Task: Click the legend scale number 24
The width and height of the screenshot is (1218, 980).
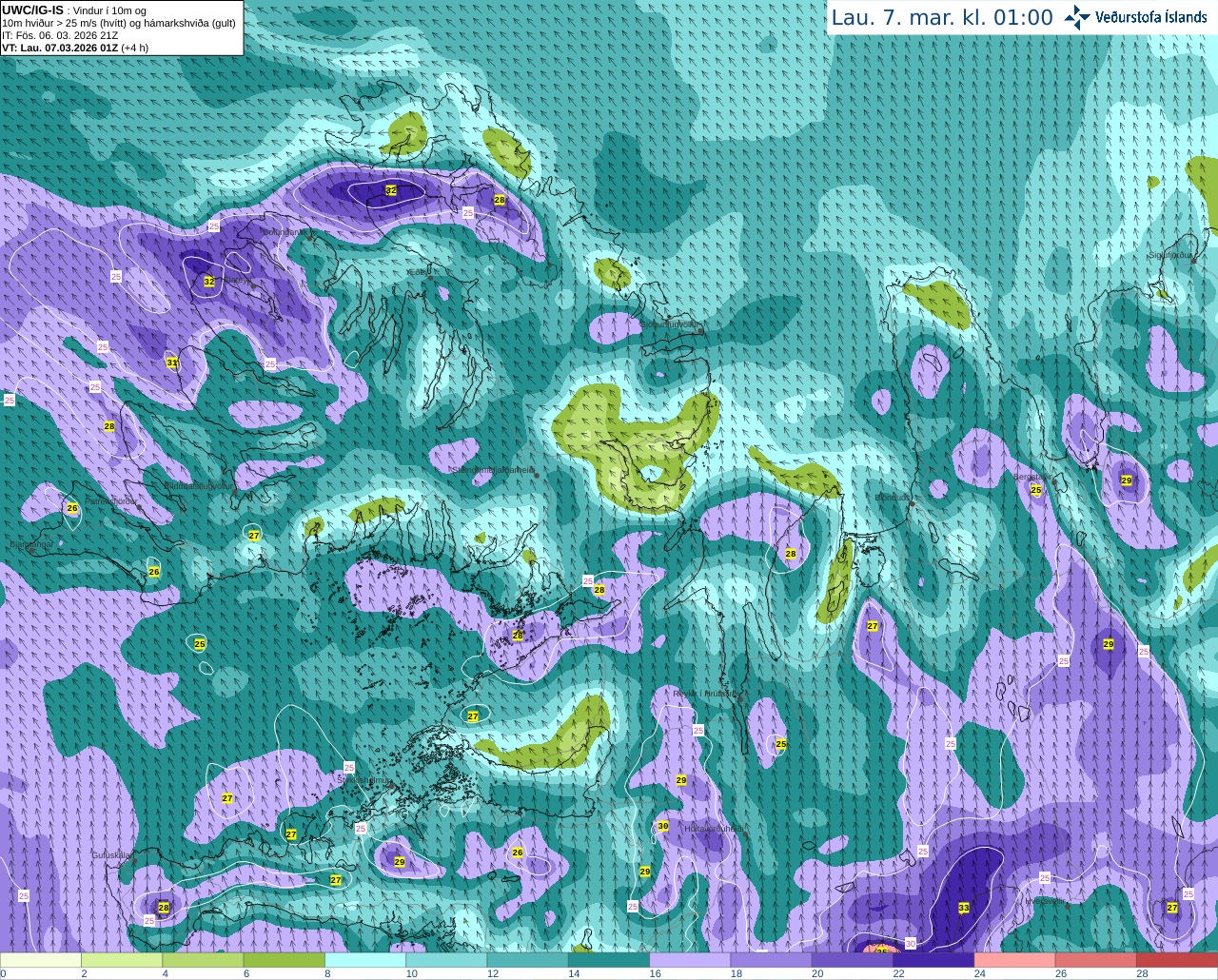Action: (980, 973)
